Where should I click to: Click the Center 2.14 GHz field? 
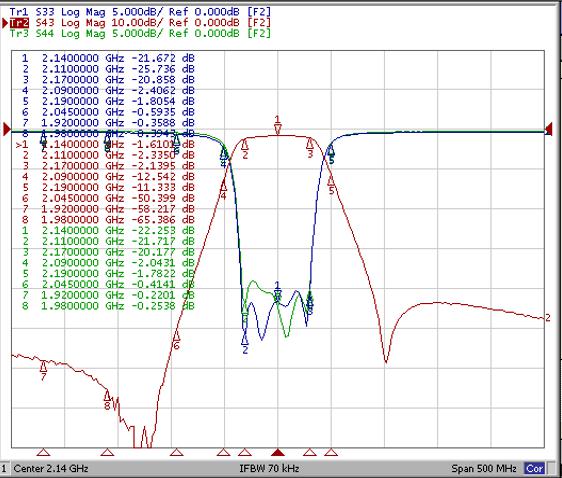tap(51, 468)
